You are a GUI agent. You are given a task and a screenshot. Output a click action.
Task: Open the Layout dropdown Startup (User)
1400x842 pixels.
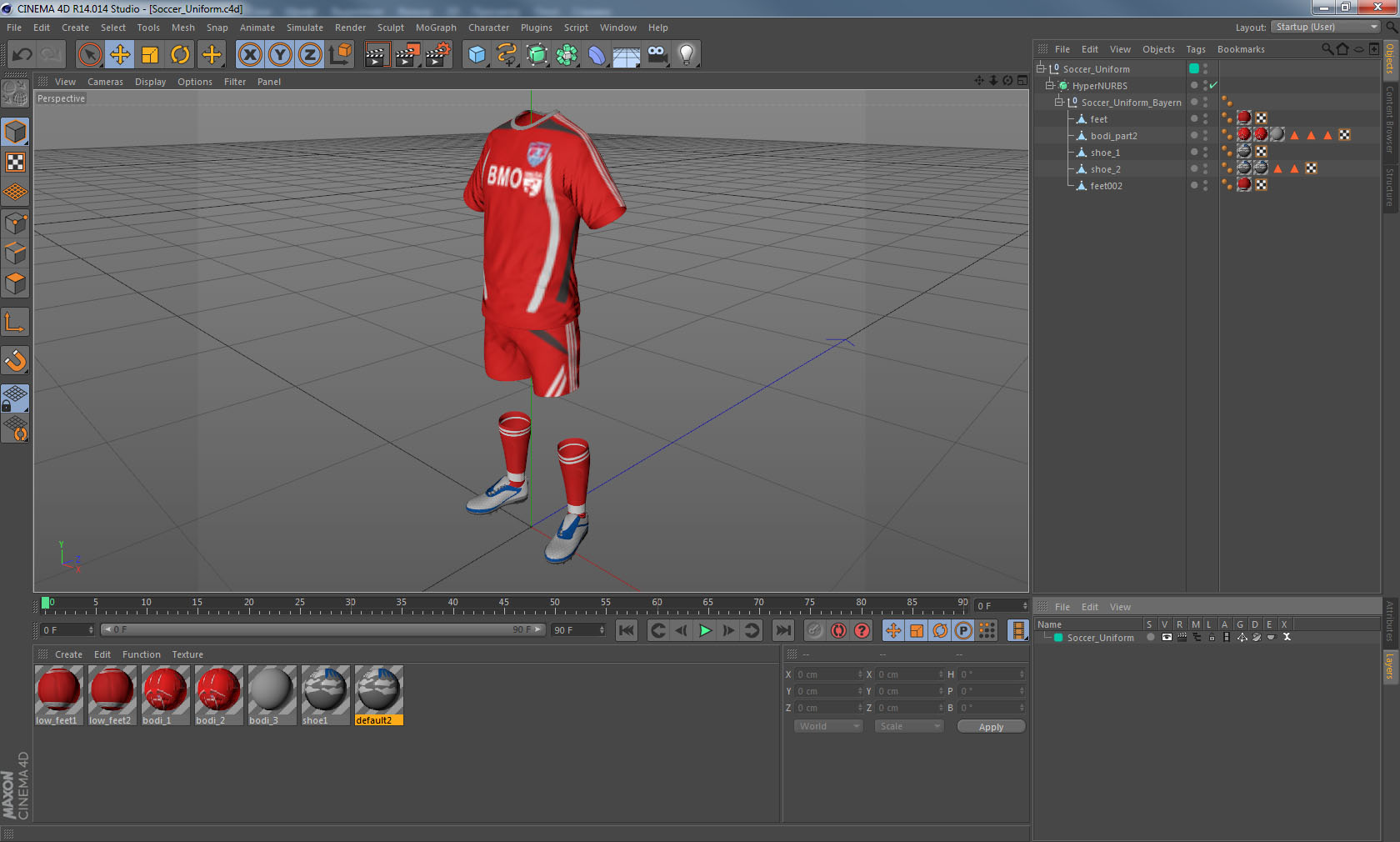tap(1327, 28)
